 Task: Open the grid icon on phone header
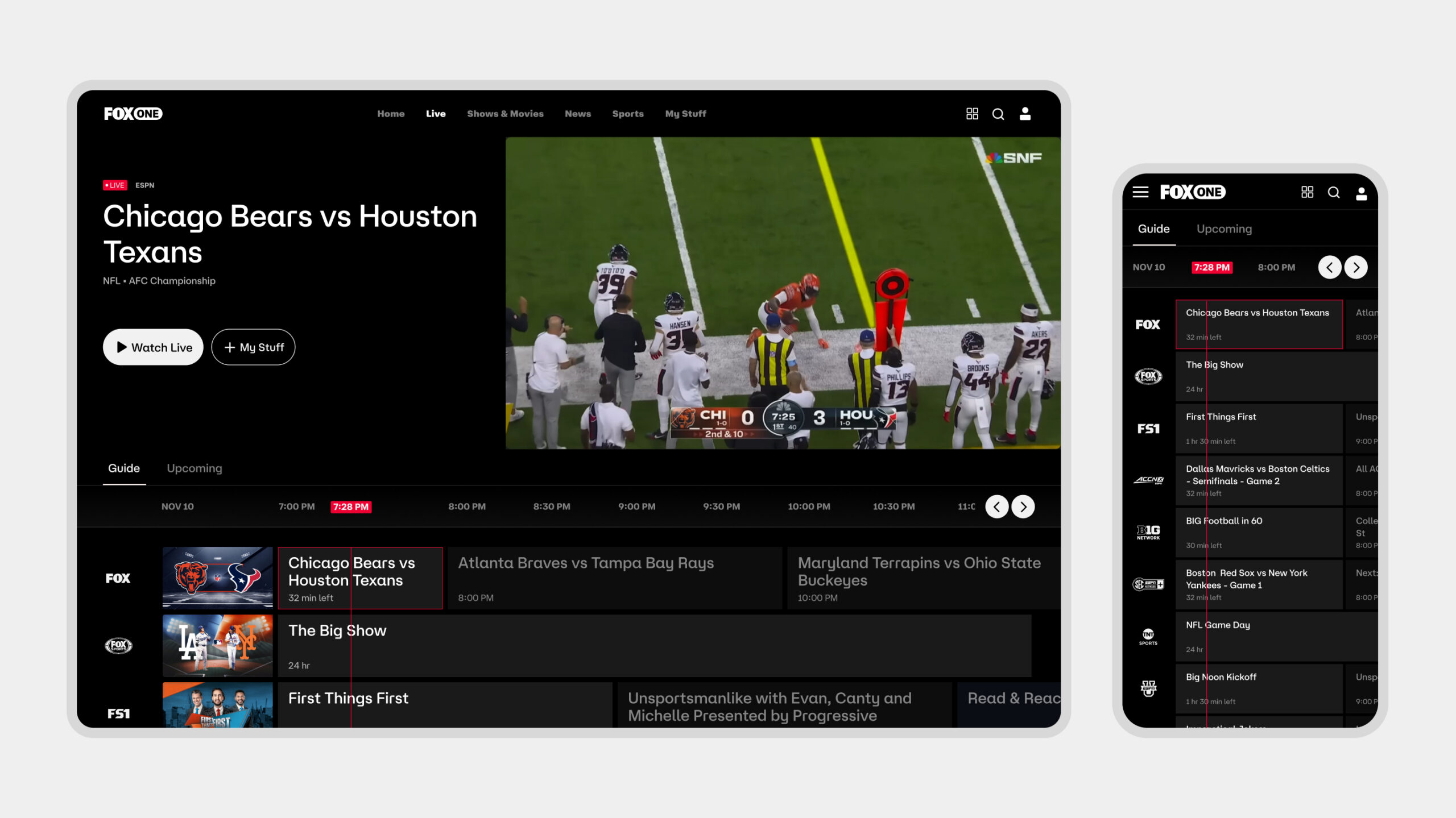pyautogui.click(x=1307, y=192)
